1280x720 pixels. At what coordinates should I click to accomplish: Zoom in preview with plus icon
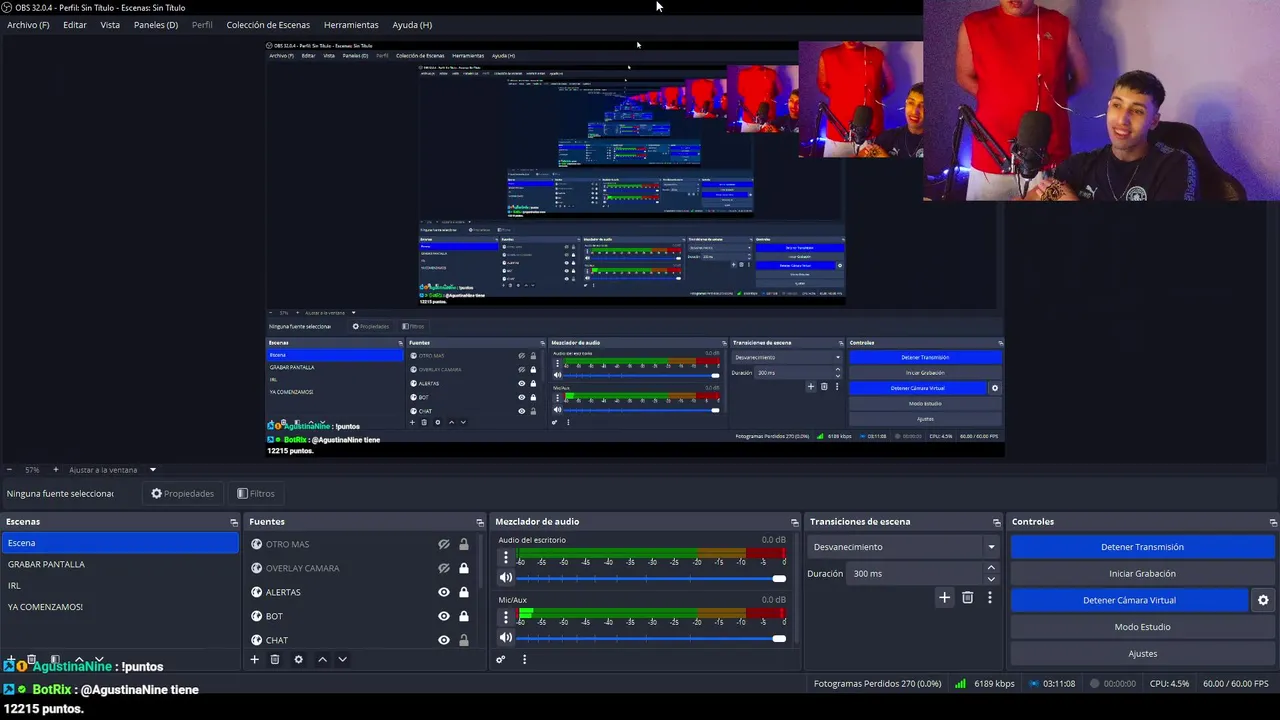click(x=56, y=470)
